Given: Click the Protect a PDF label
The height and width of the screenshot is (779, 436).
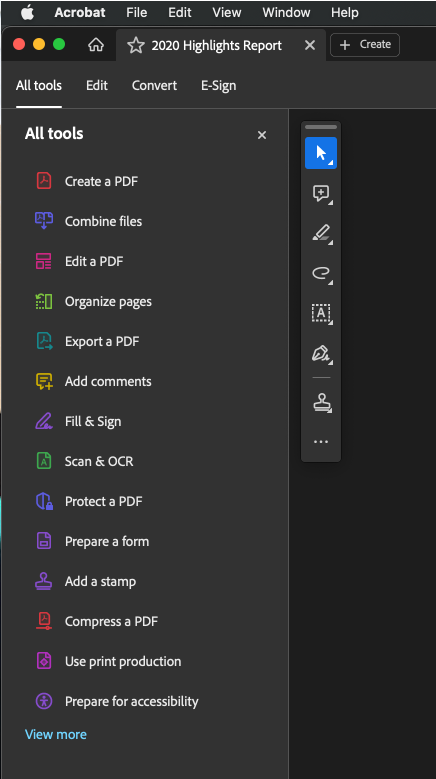Looking at the screenshot, I should 104,502.
